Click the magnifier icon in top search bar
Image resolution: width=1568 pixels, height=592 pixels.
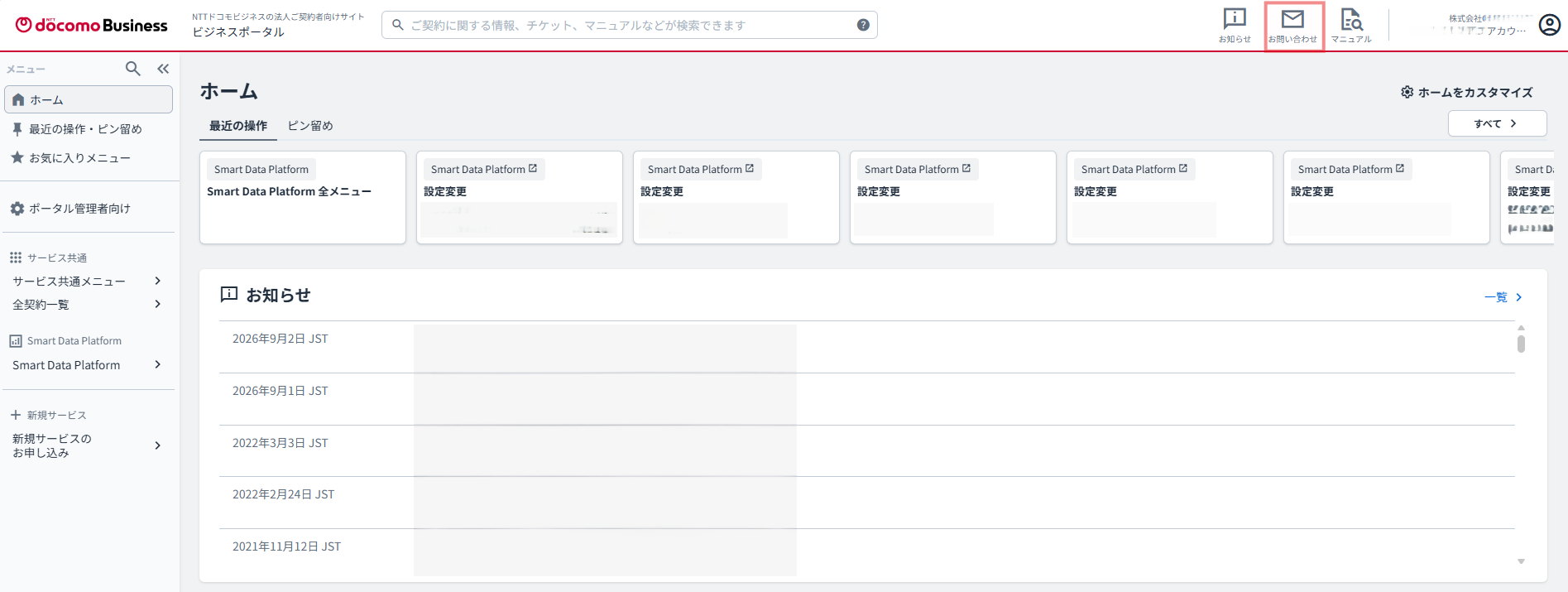point(398,25)
